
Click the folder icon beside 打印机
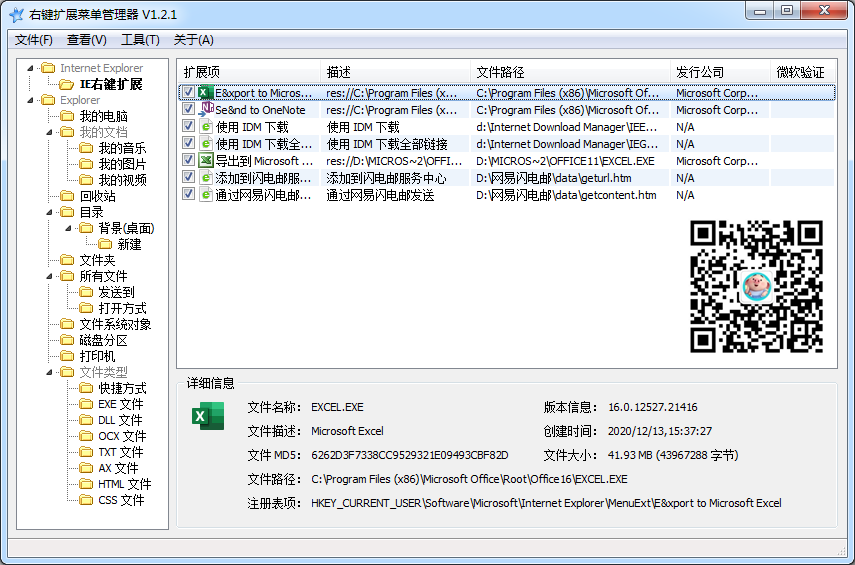67,356
